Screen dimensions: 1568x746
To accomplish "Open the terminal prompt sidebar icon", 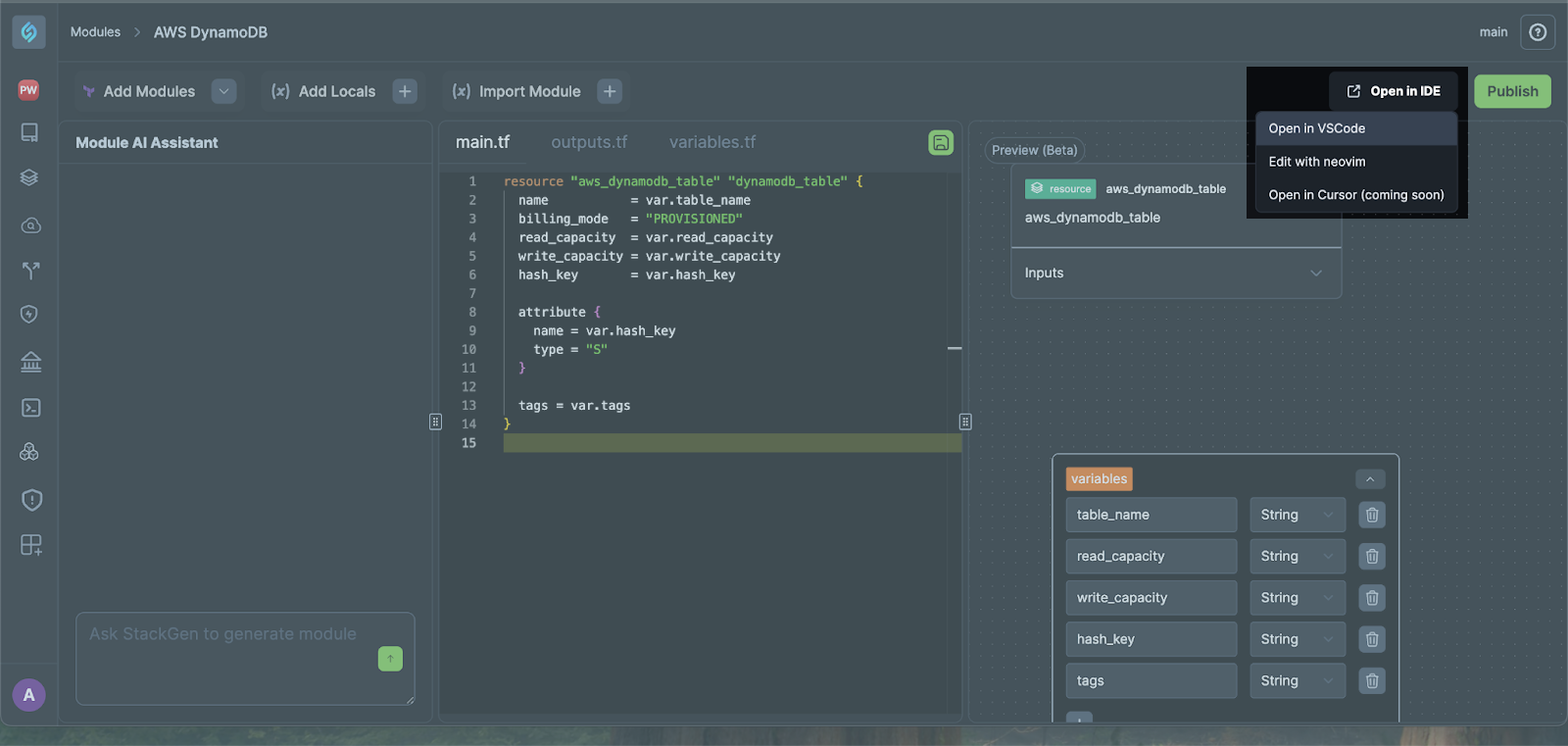I will click(x=30, y=408).
